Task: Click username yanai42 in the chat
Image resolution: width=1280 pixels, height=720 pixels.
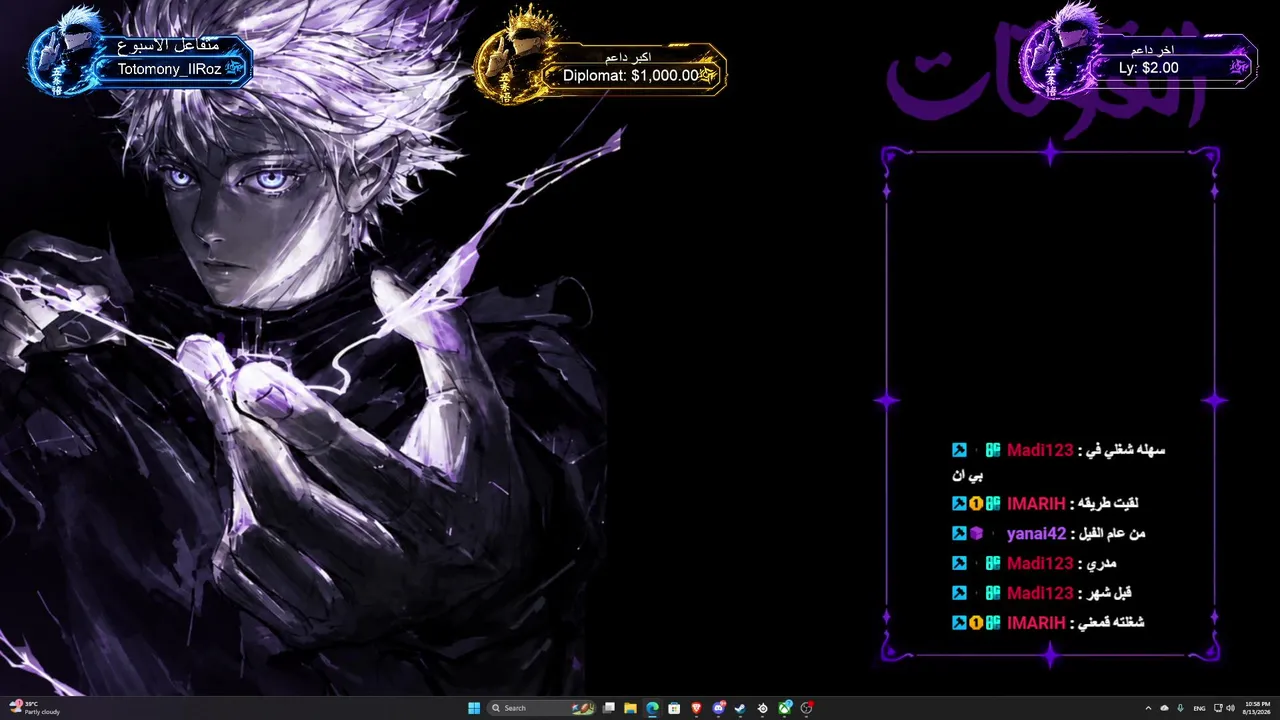Action: coord(1037,534)
